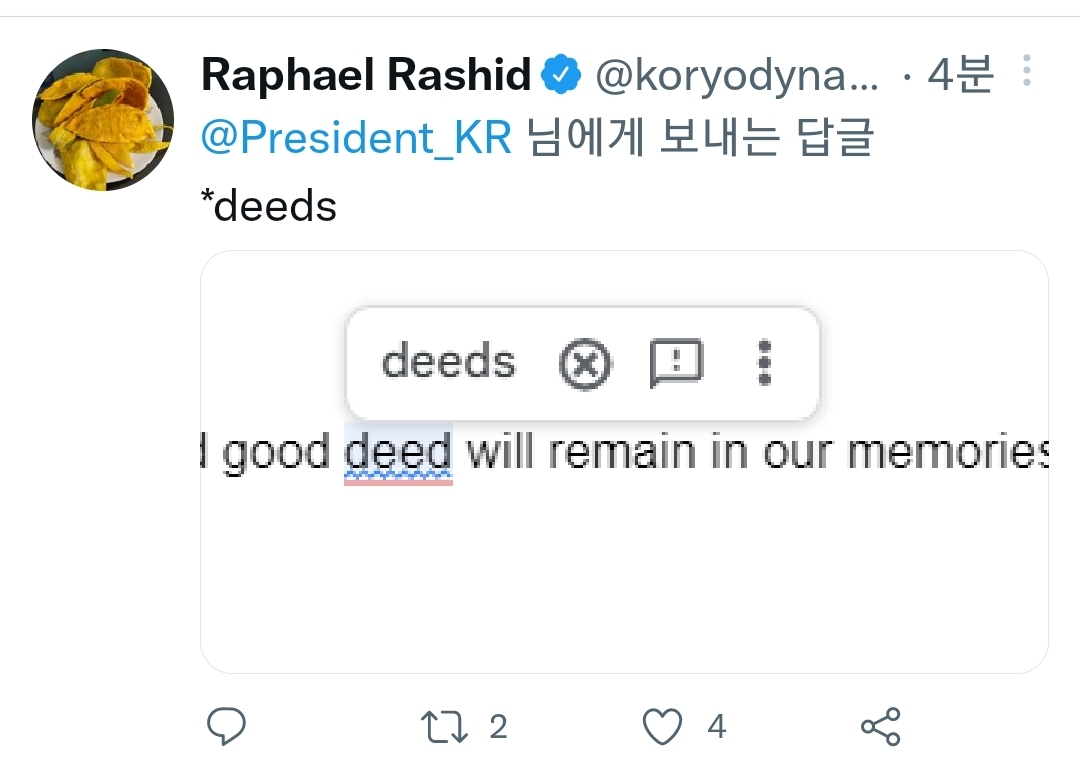Open the tweet's more options menu
Viewport: 1080px width, 768px height.
tap(1027, 71)
